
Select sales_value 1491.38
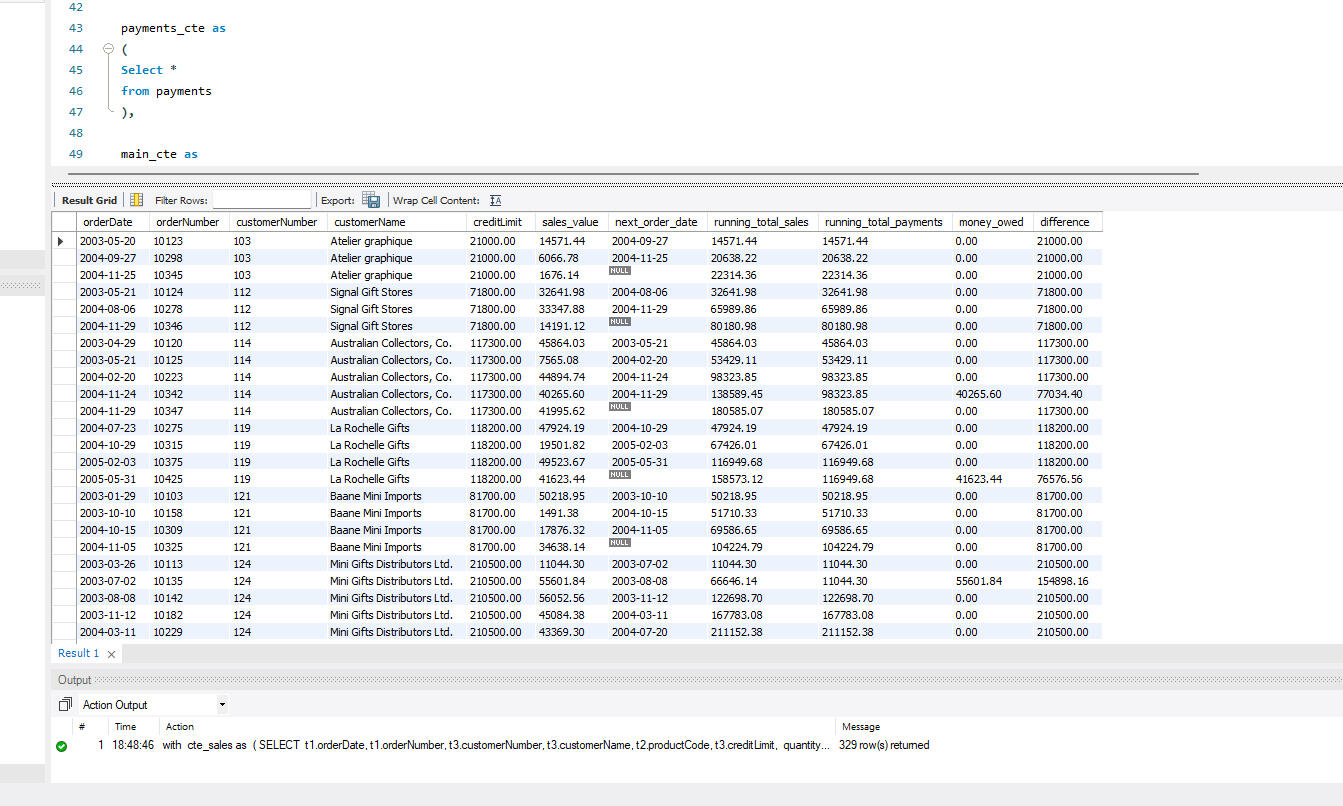tap(559, 513)
